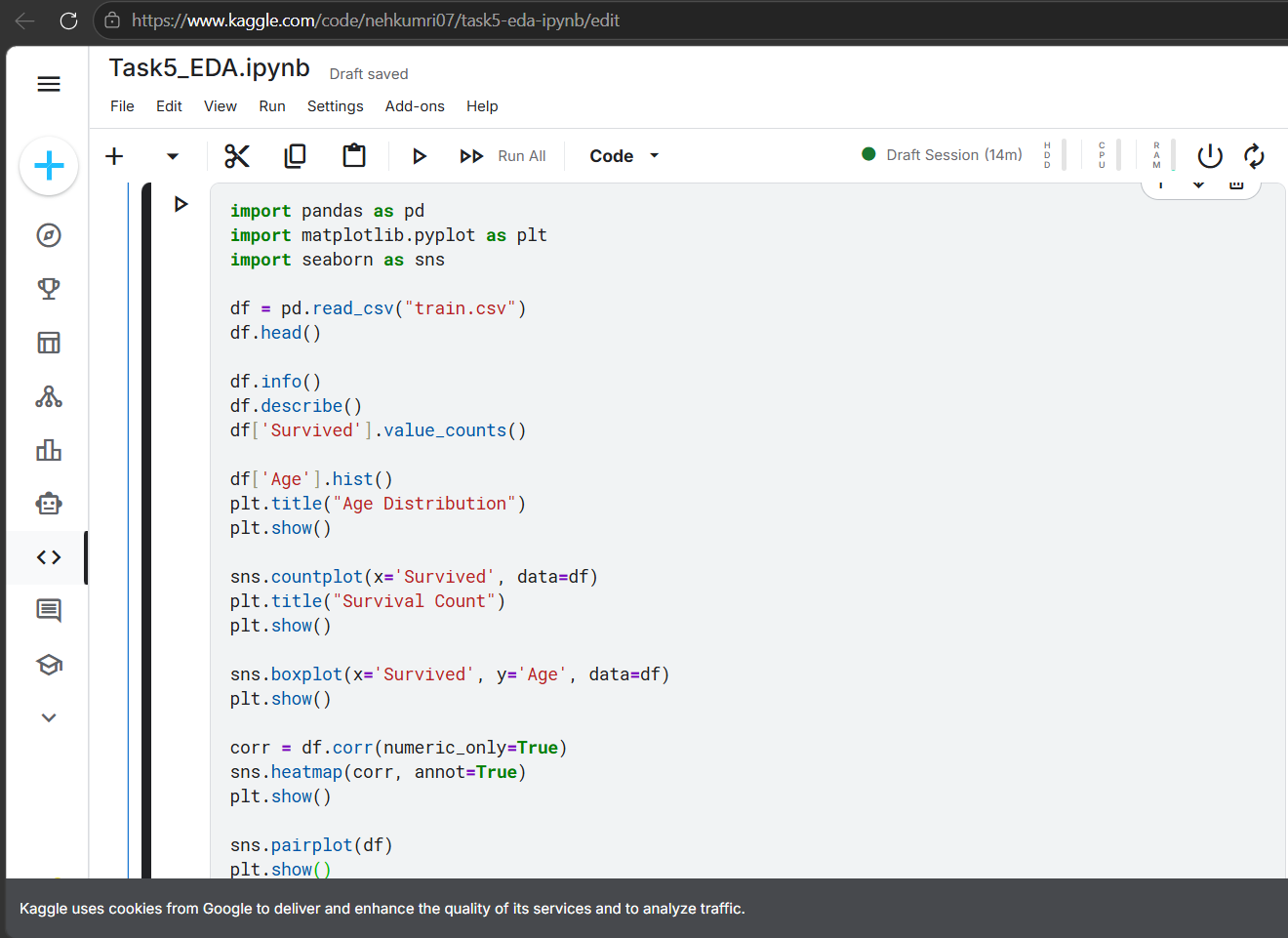
Task: Click the RAM usage indicator
Action: pyautogui.click(x=1163, y=155)
